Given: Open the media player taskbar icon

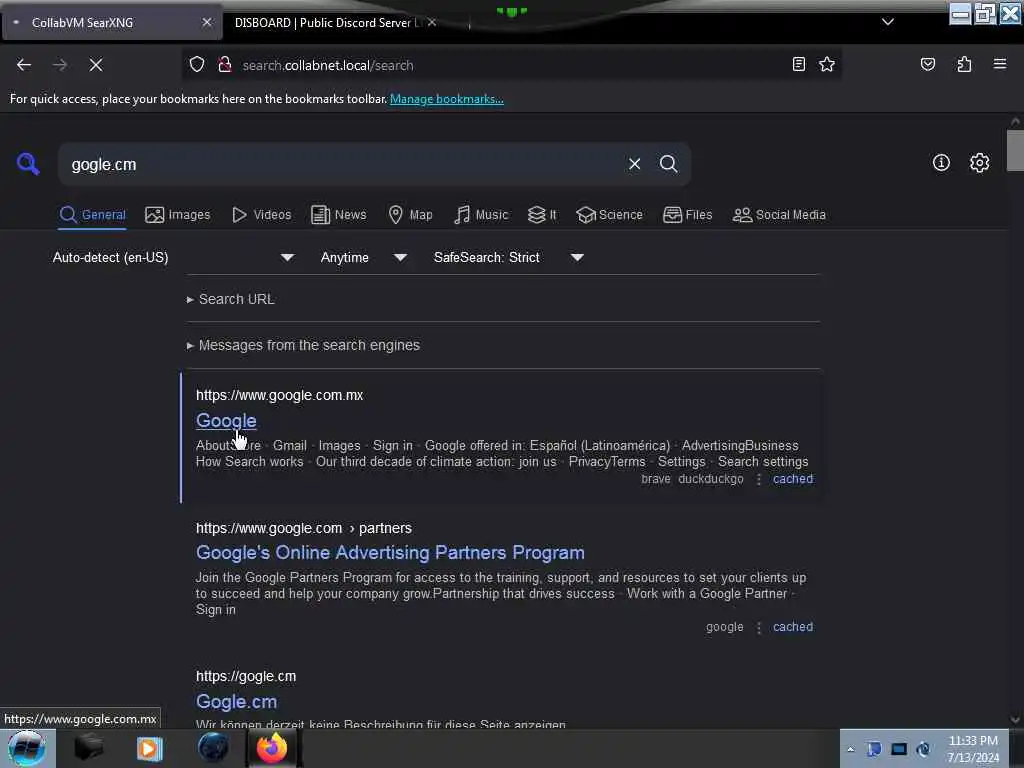Looking at the screenshot, I should pyautogui.click(x=150, y=748).
